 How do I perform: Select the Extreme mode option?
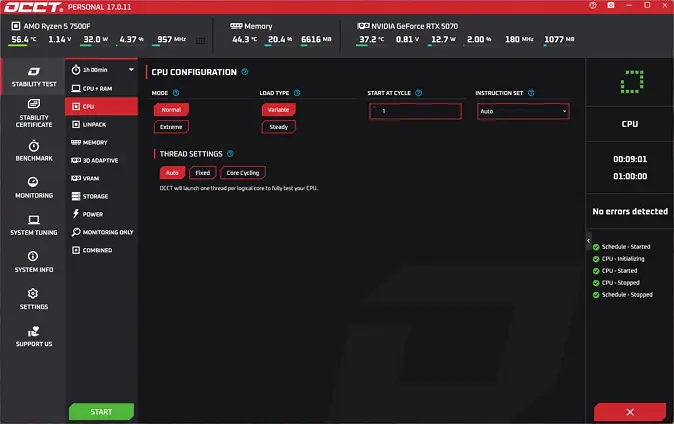click(x=171, y=127)
